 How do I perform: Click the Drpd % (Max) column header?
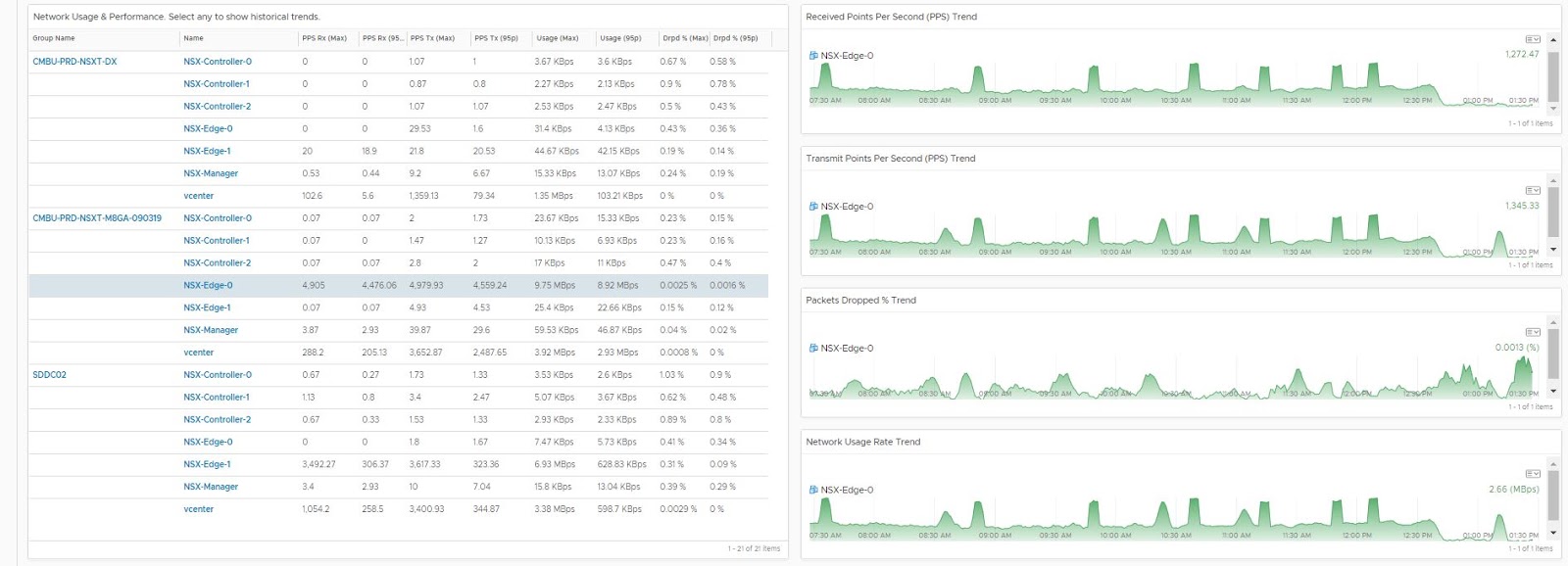684,38
